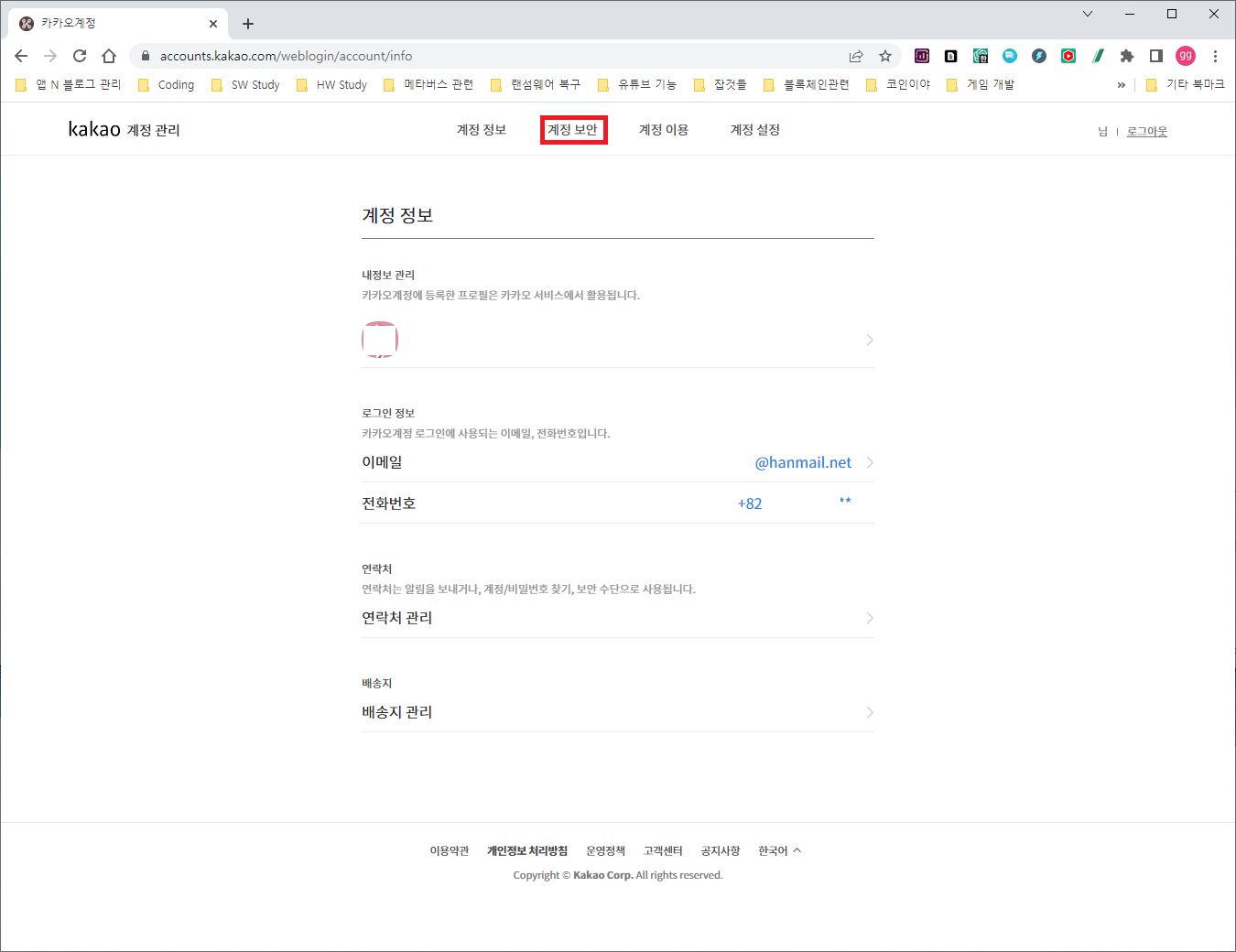The image size is (1236, 952).
Task: Click the kakao 계정 관리 logo
Action: [x=124, y=129]
